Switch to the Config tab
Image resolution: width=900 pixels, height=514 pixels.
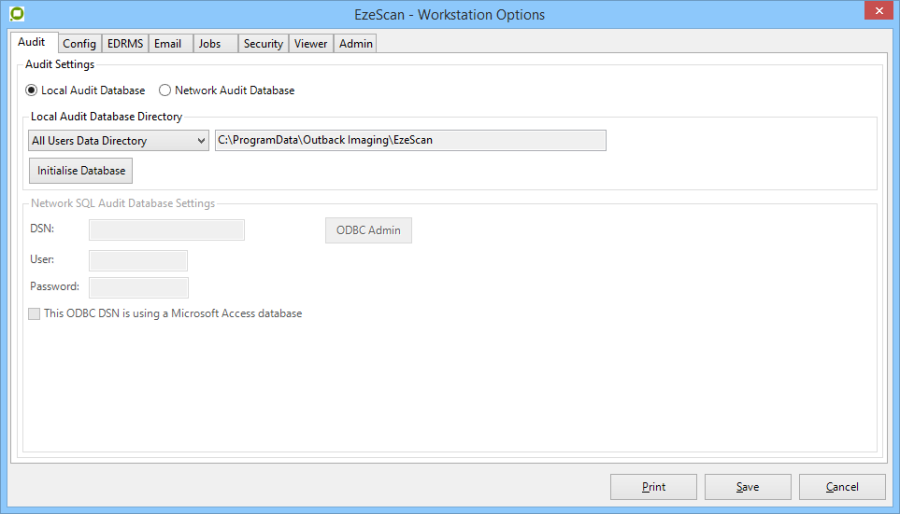coord(79,44)
